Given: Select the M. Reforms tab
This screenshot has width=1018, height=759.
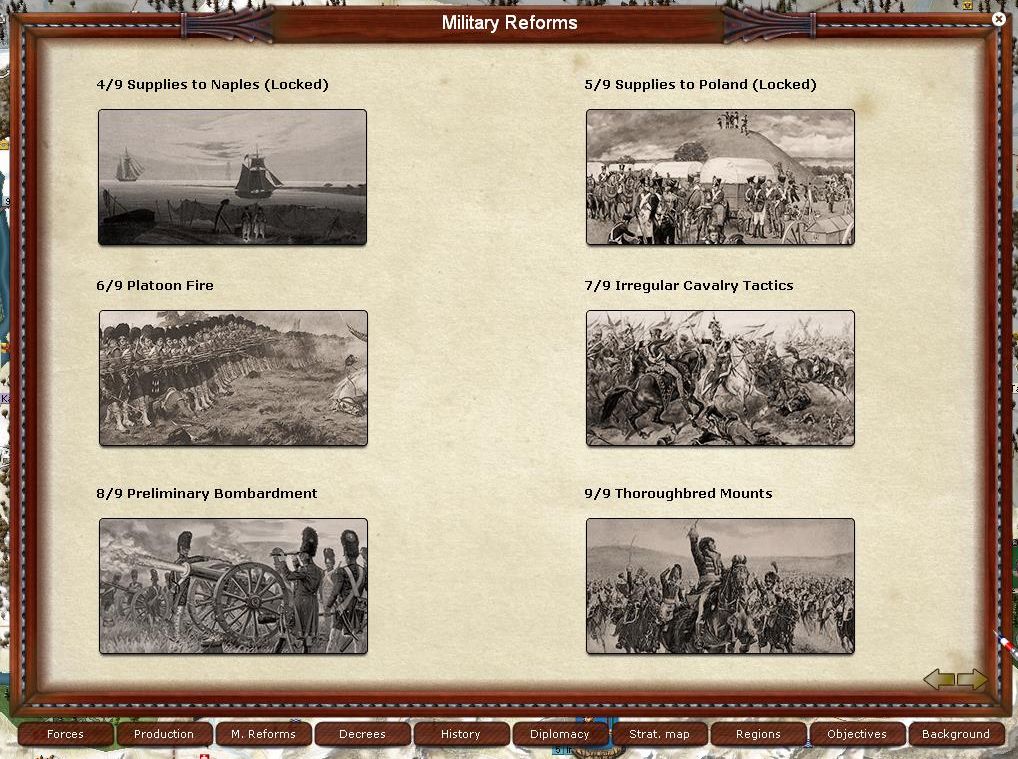Looking at the screenshot, I should coord(263,734).
